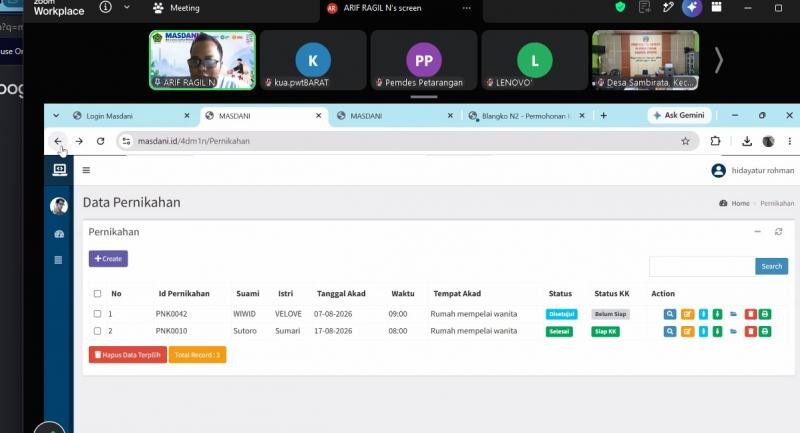This screenshot has width=800, height=433.
Task: Select kua.pwtBARAT participant tile
Action: (313, 60)
